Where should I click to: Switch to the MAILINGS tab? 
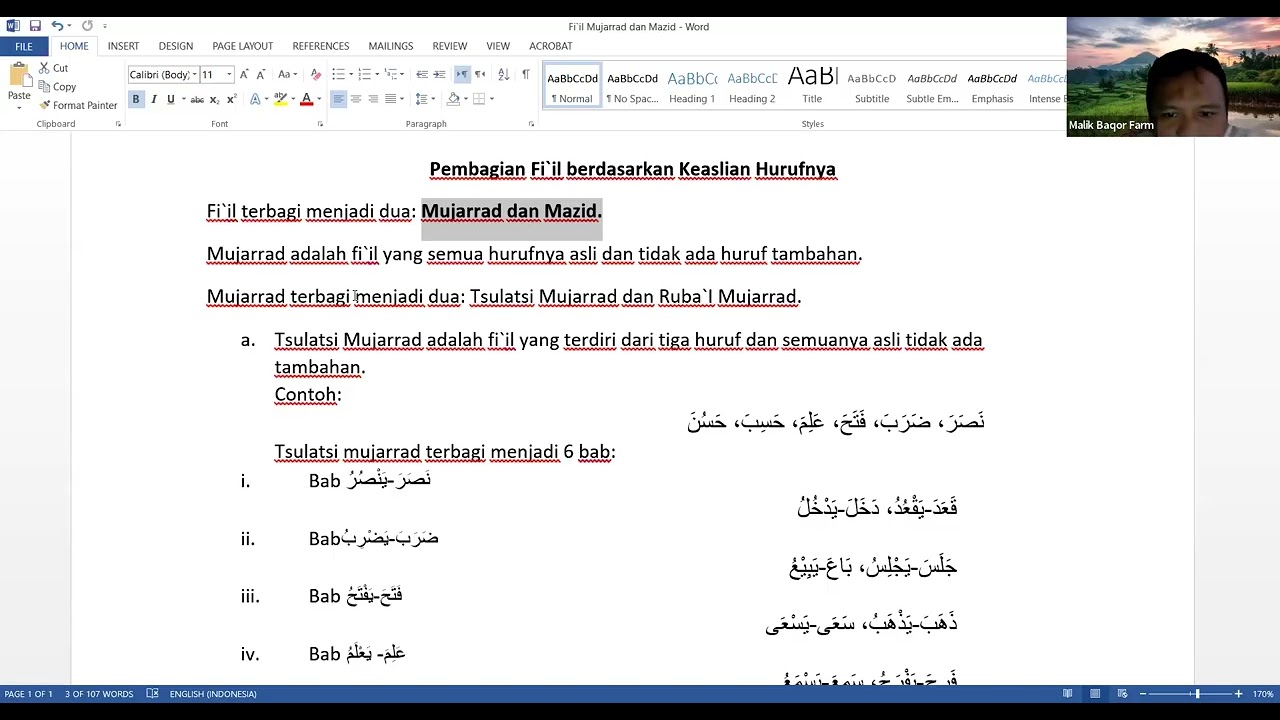[x=390, y=46]
